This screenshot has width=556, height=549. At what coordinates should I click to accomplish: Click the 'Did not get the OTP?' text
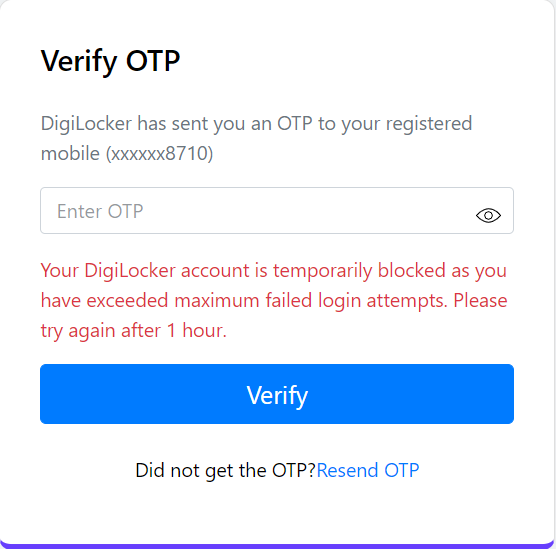(x=226, y=470)
